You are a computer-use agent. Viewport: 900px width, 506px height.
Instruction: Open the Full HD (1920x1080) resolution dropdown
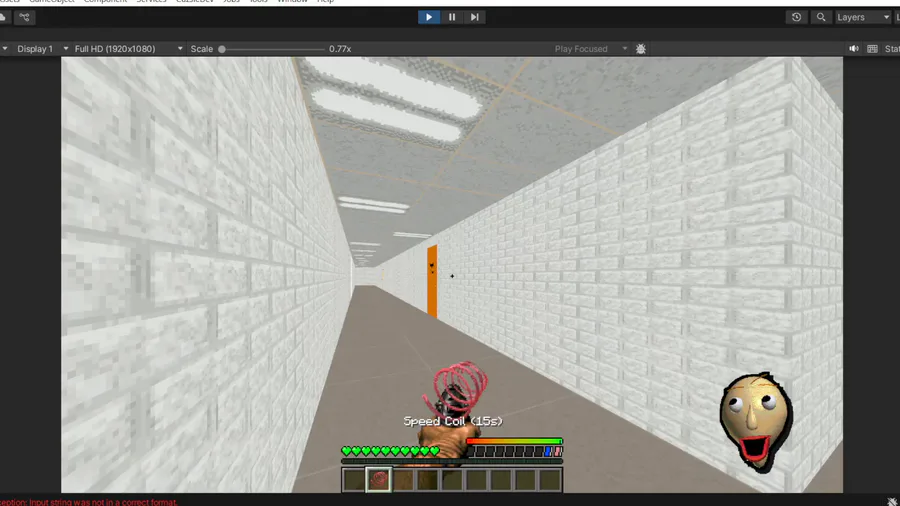pos(129,49)
